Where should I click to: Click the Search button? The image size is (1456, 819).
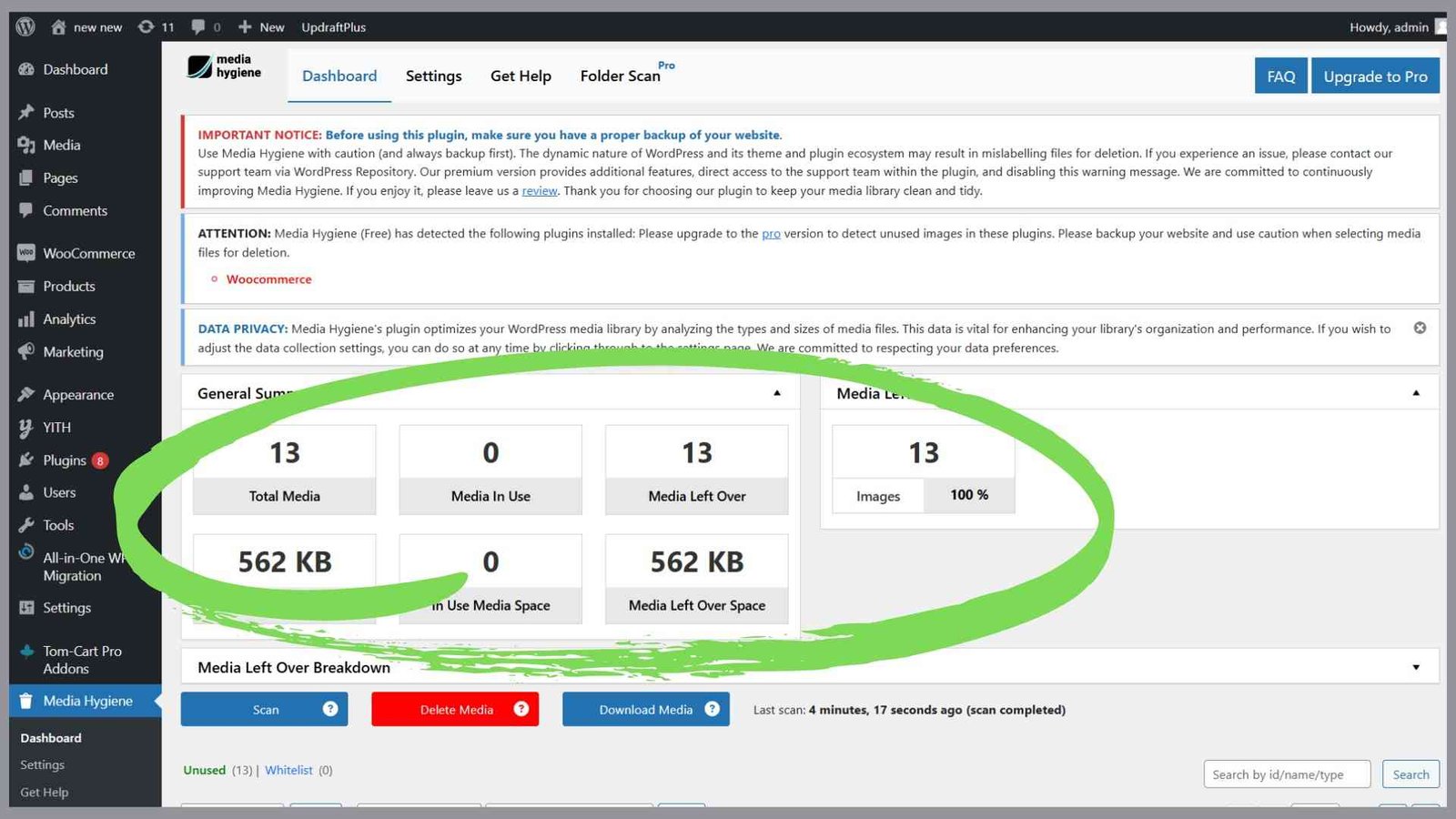[1410, 774]
